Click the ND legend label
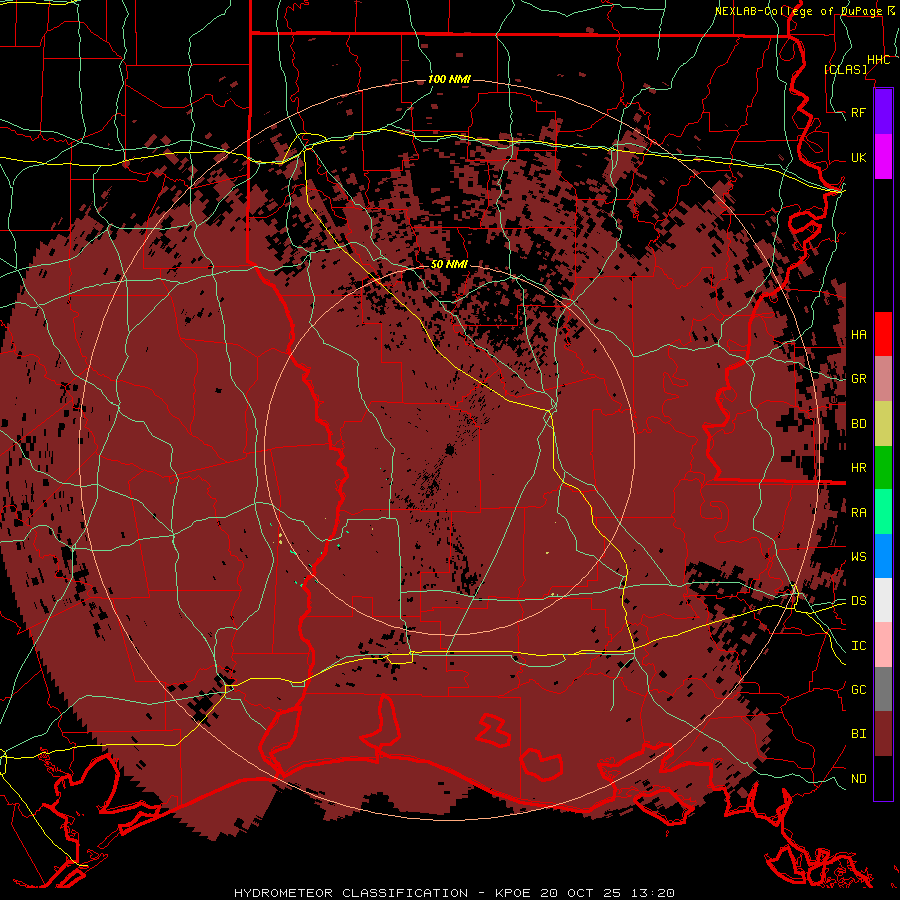 pos(858,779)
